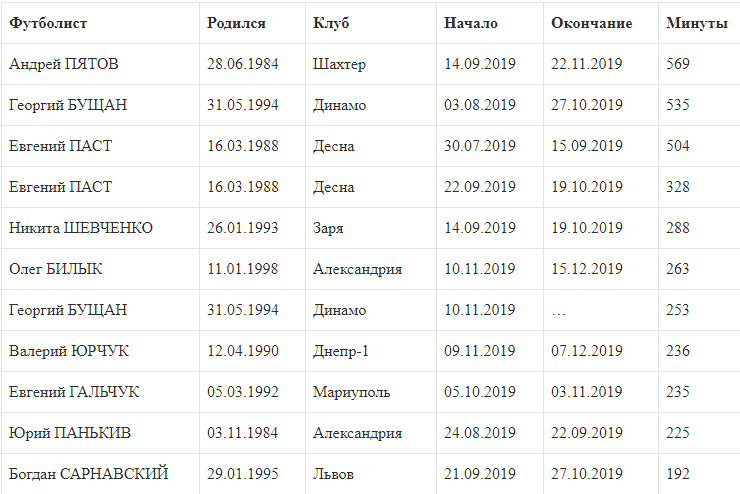Click the player name Андрей ПЯТОВ
The width and height of the screenshot is (740, 494).
point(64,64)
